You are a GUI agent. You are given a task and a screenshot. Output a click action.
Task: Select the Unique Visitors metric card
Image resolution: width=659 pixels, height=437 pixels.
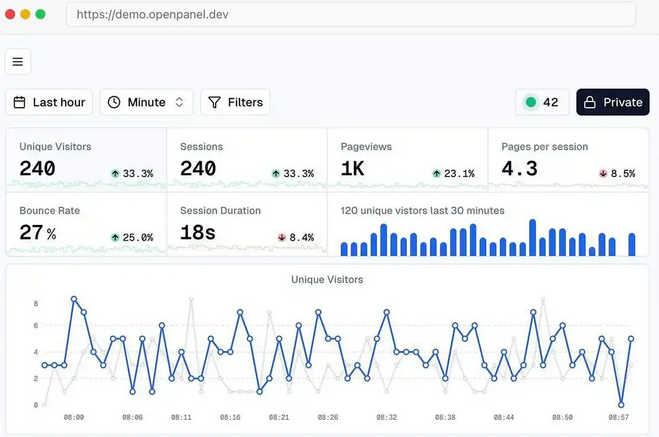tap(85, 158)
